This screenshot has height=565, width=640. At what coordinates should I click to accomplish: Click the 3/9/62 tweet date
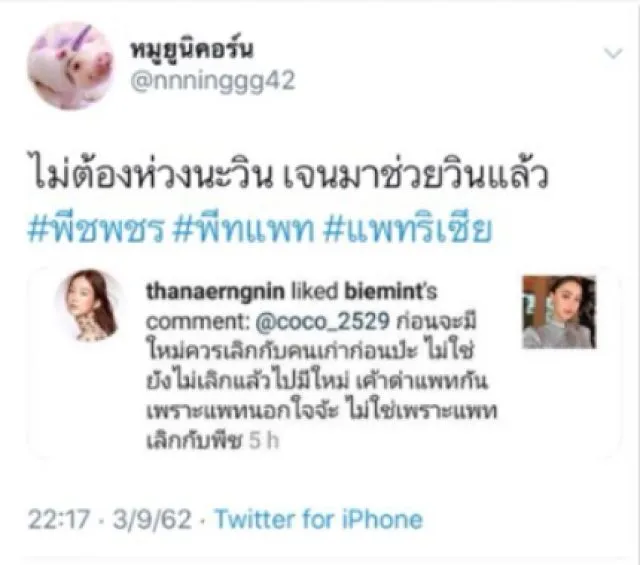152,519
